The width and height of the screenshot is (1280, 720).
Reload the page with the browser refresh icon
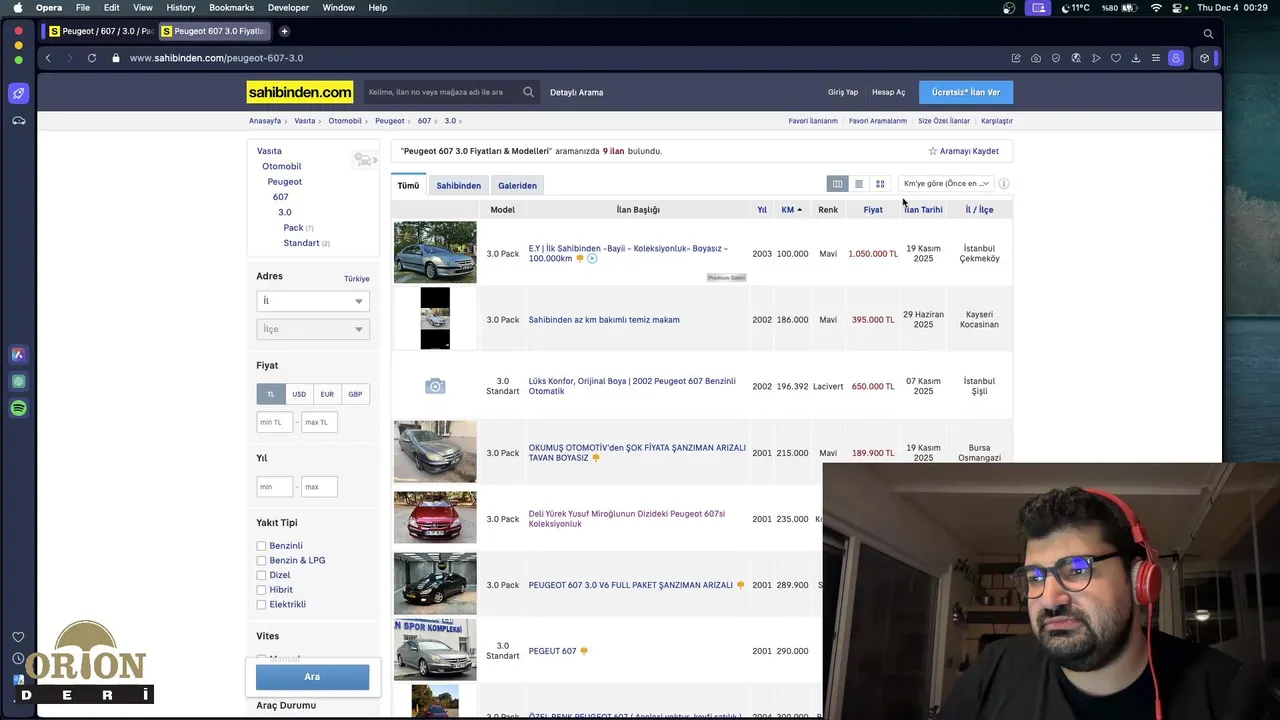tap(92, 58)
